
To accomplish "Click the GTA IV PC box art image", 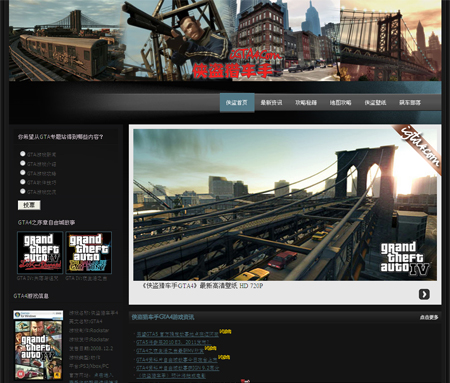I will [x=38, y=345].
